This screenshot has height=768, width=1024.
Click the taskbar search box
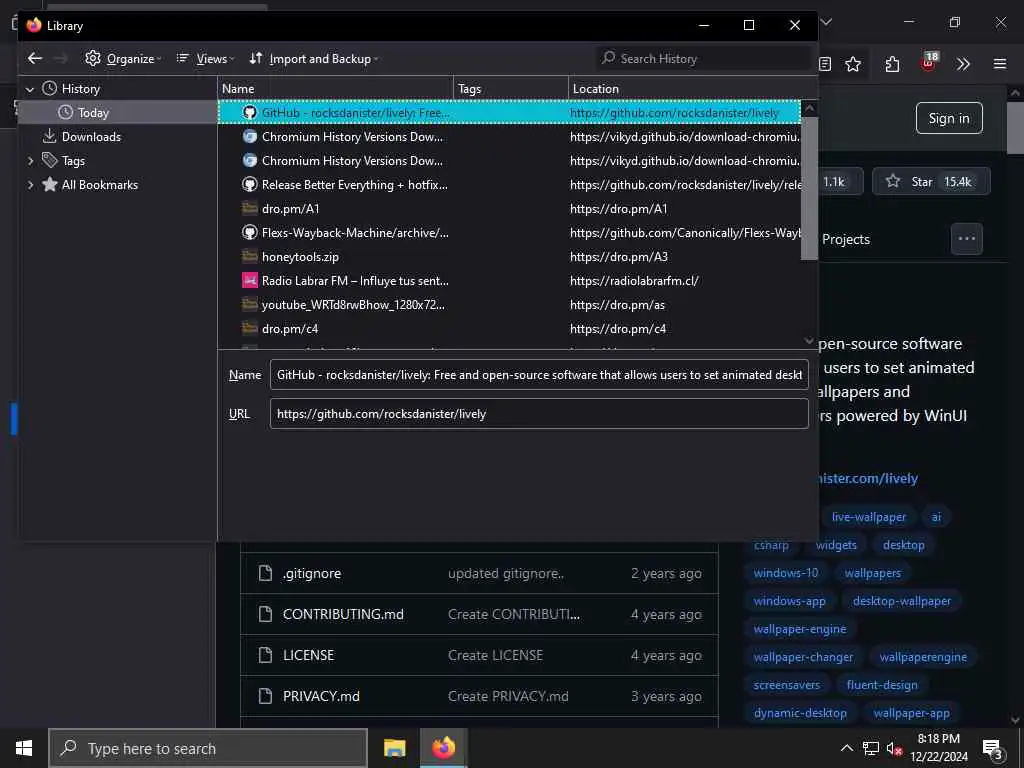[x=208, y=748]
